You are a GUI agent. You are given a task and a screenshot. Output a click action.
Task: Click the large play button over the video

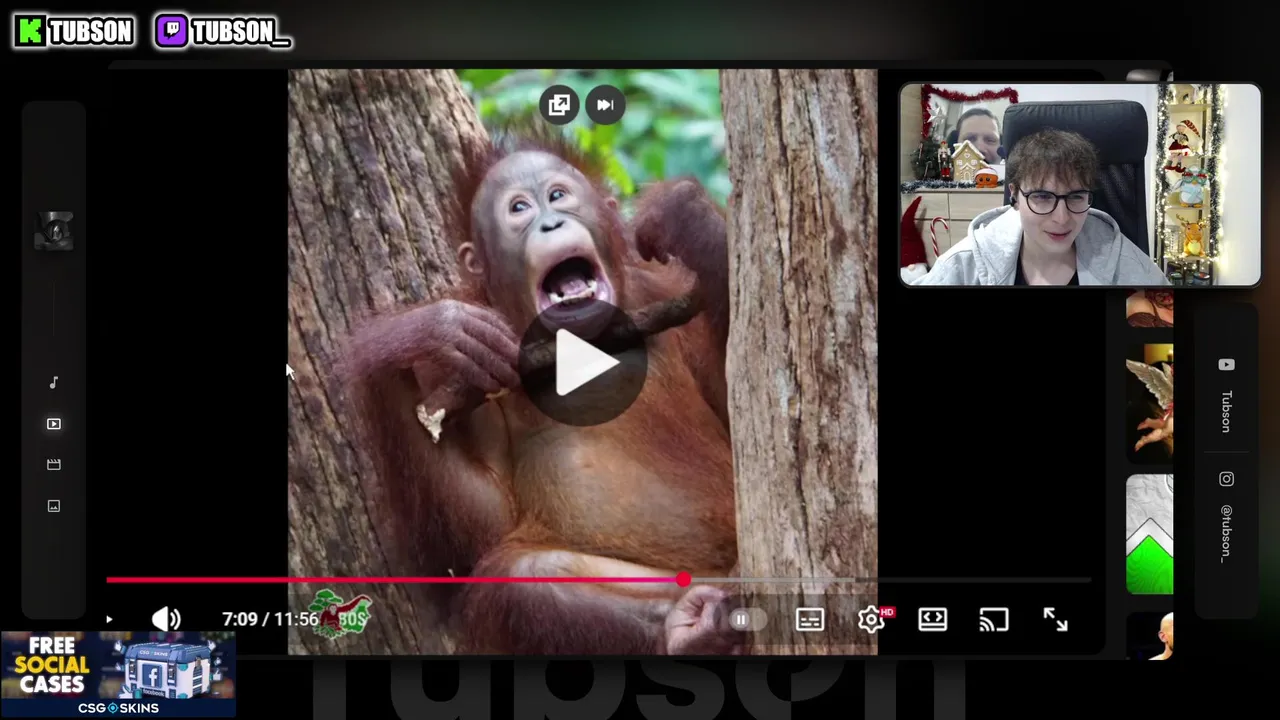coord(583,363)
